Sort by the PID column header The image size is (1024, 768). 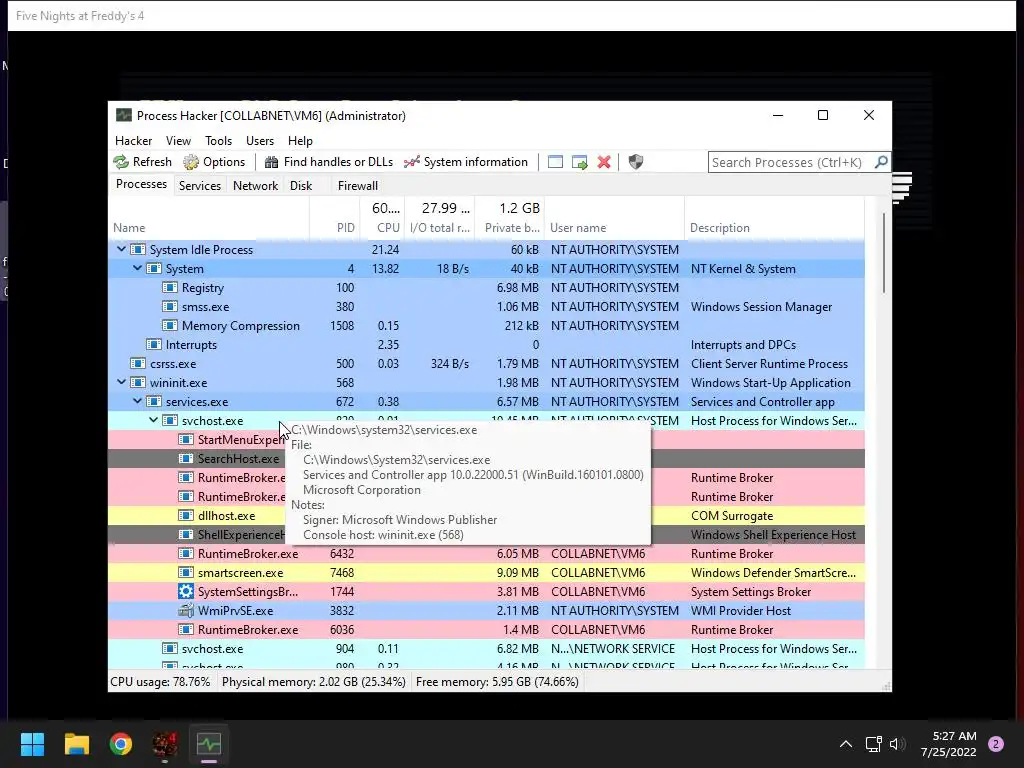tap(334, 228)
